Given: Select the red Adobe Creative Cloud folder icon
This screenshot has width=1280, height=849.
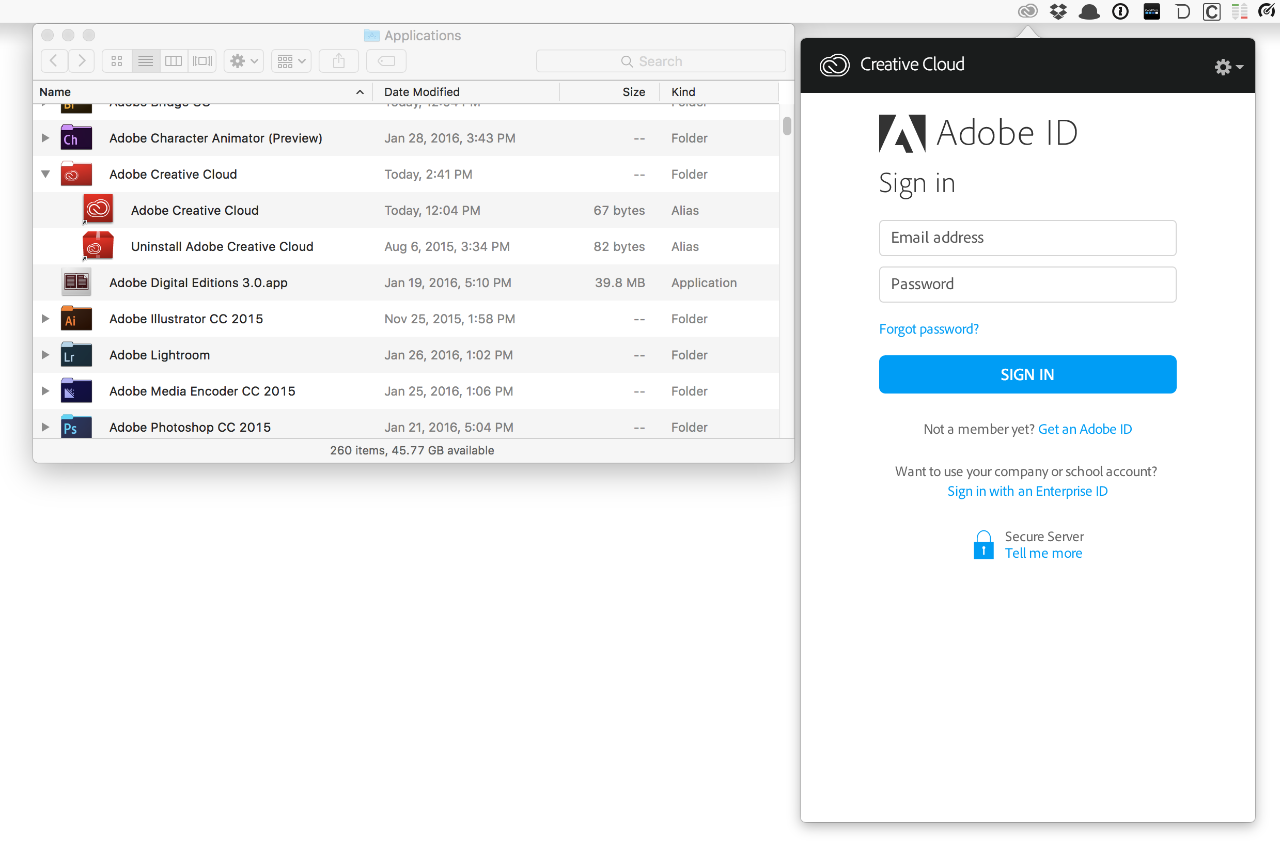Looking at the screenshot, I should 76,174.
